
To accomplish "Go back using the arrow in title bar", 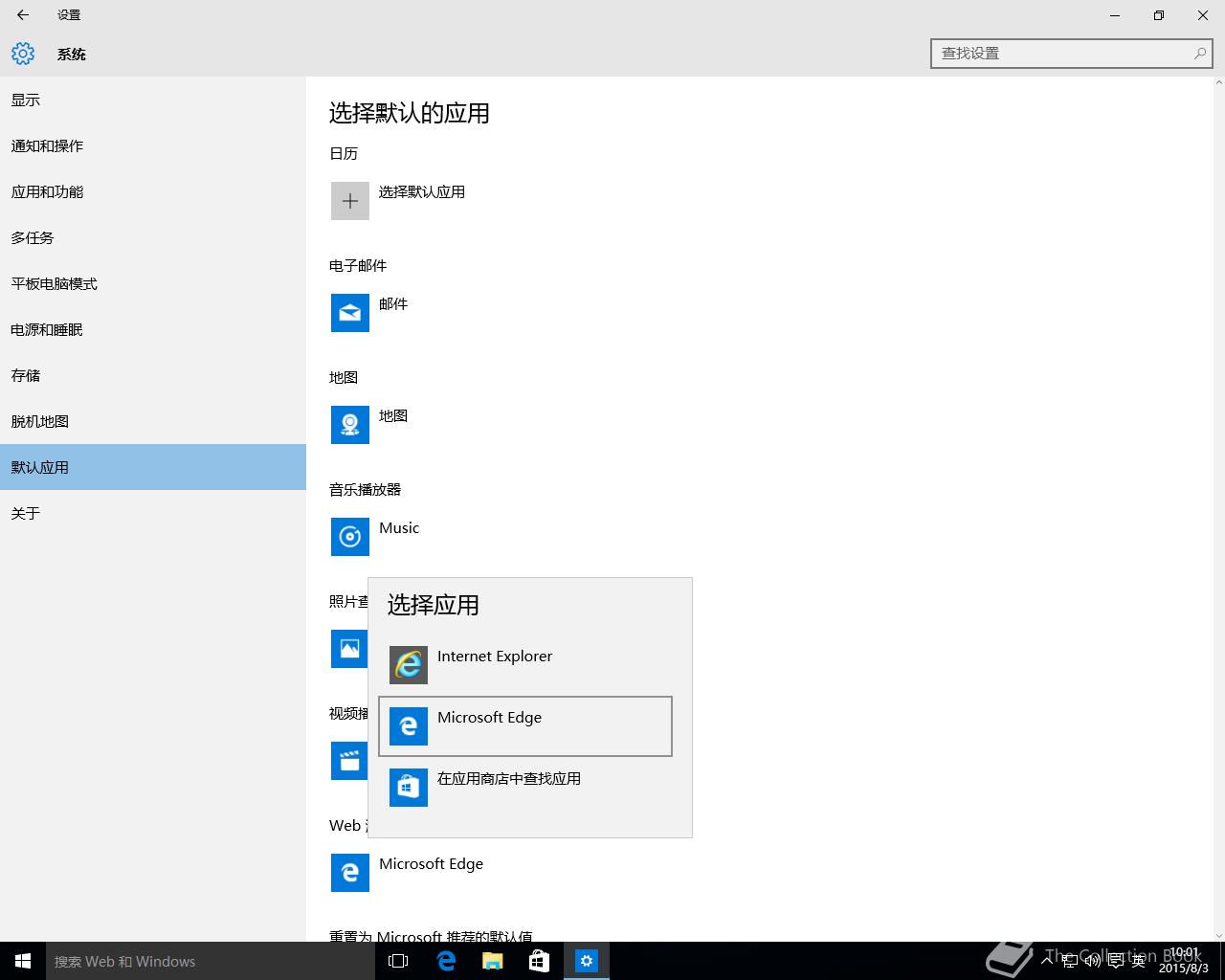I will (23, 15).
